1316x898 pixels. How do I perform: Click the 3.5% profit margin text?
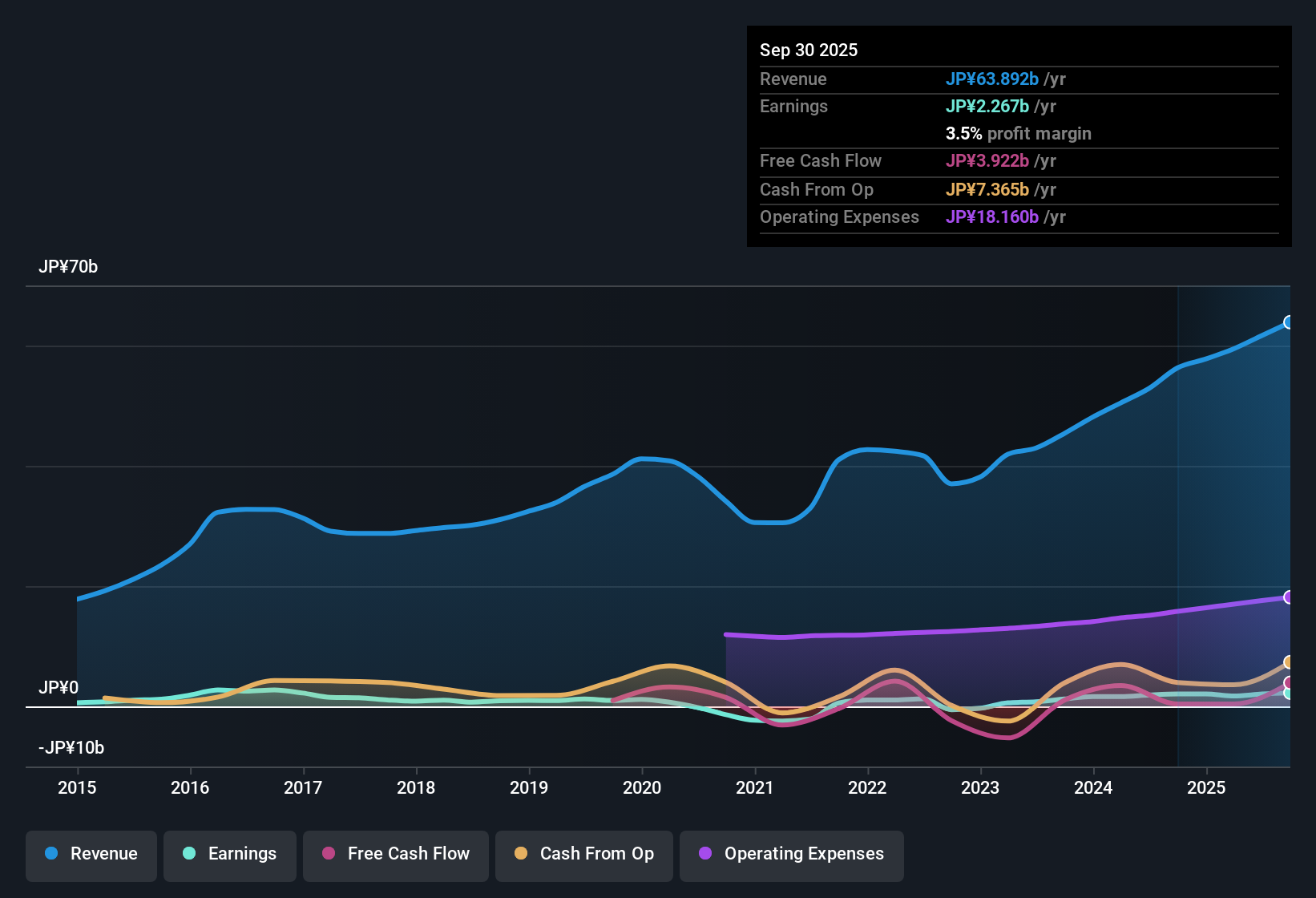tap(1018, 134)
